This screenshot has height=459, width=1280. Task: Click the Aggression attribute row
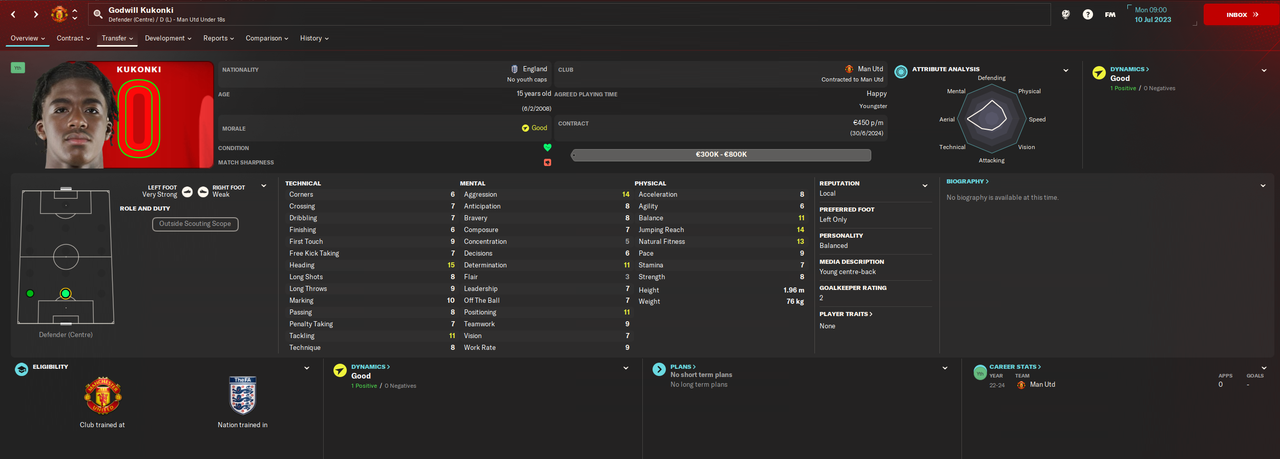[x=545, y=194]
